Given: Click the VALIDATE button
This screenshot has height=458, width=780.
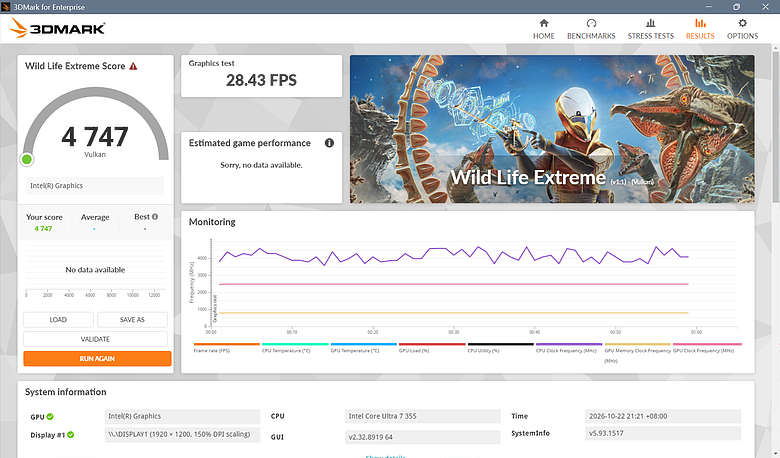Looking at the screenshot, I should 95,339.
